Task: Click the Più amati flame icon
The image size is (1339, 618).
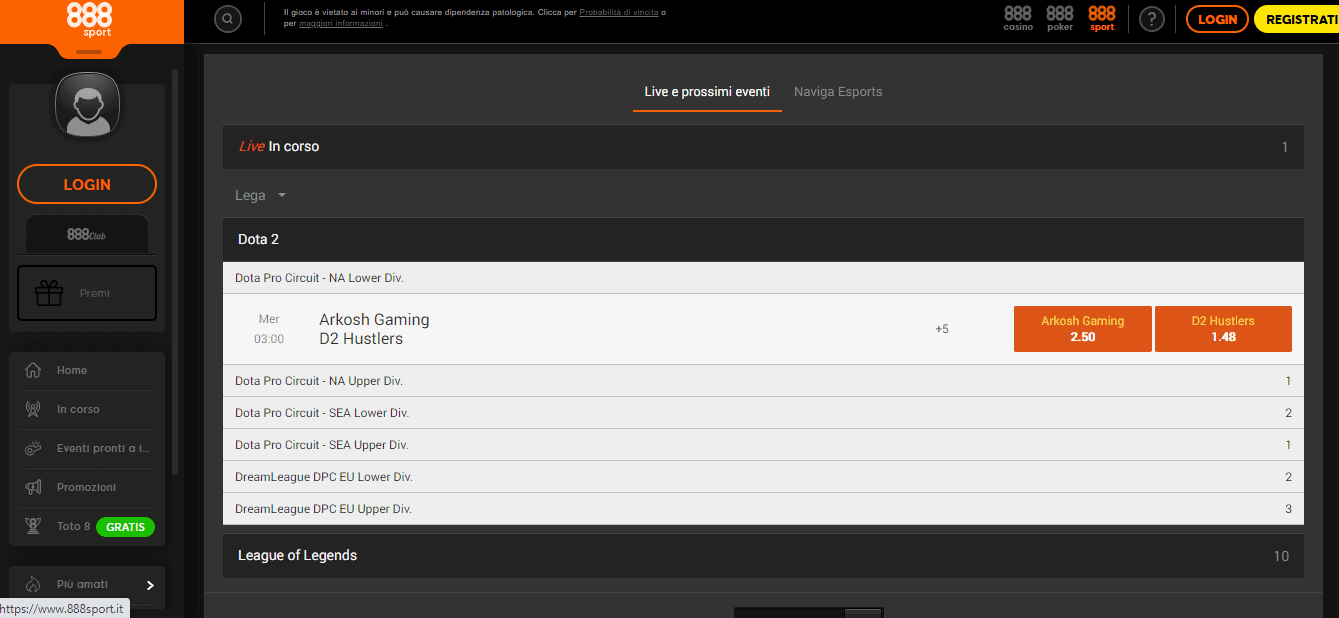Action: pos(34,584)
